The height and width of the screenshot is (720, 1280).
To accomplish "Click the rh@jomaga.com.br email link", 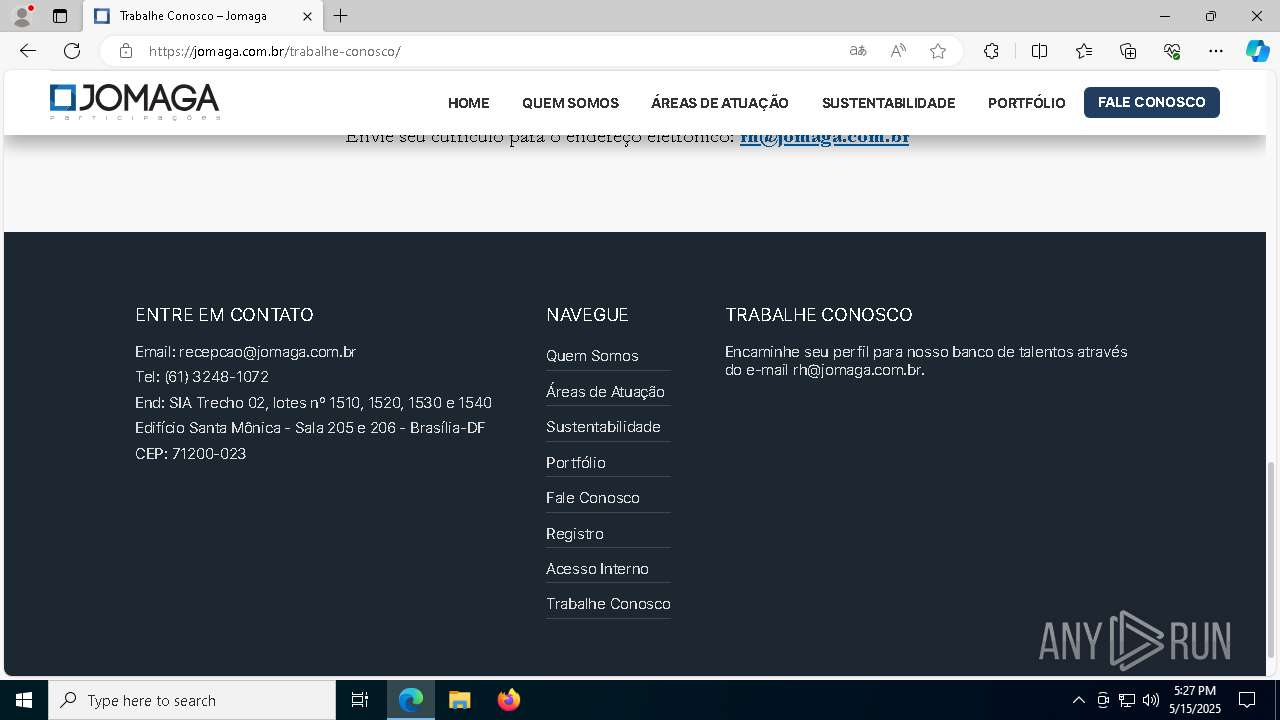I will pyautogui.click(x=824, y=137).
